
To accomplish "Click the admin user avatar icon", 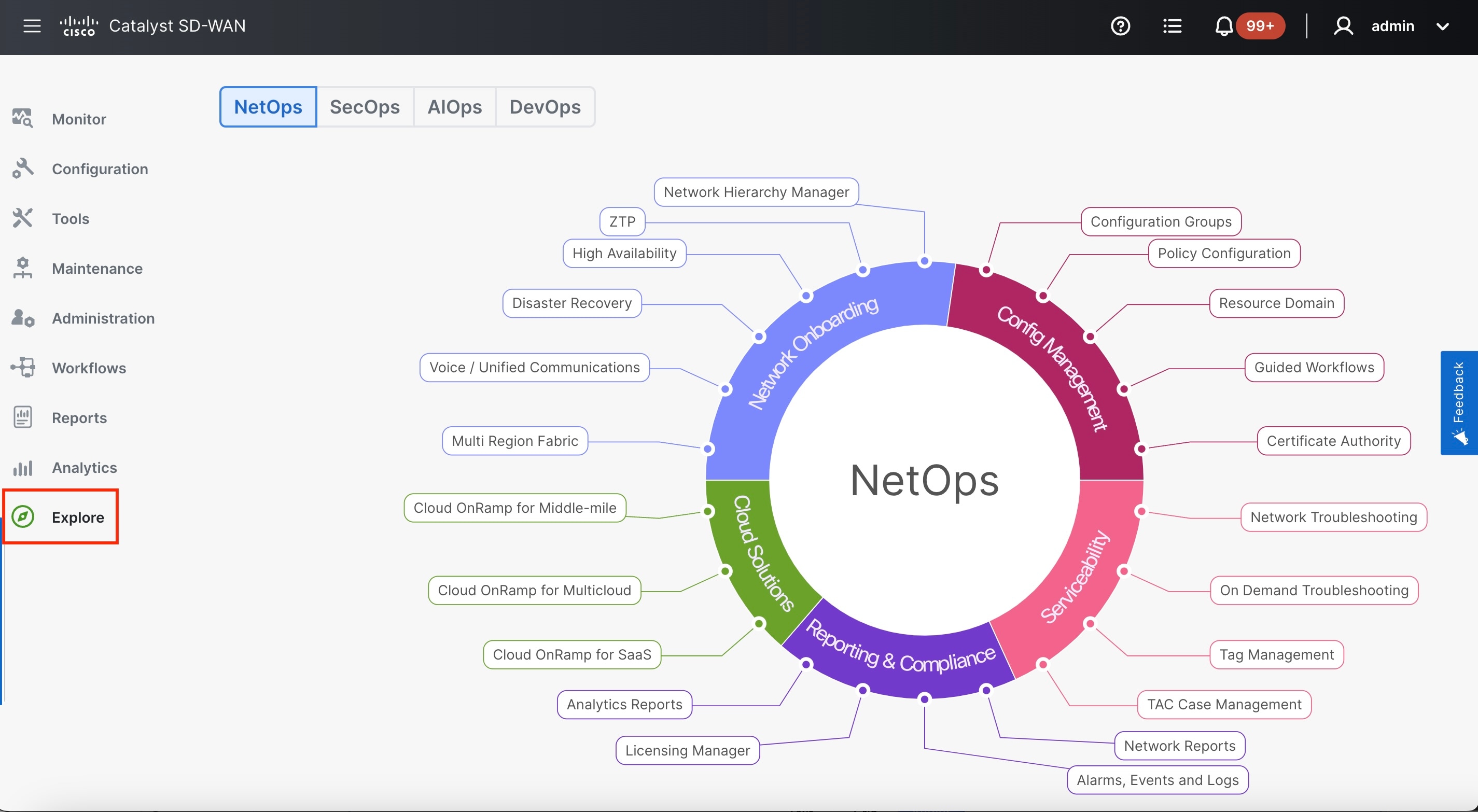I will [1343, 26].
